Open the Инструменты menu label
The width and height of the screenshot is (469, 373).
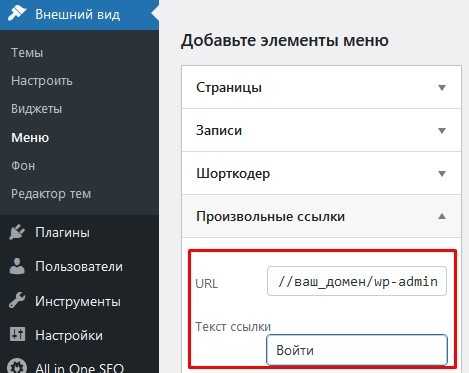[x=78, y=301]
